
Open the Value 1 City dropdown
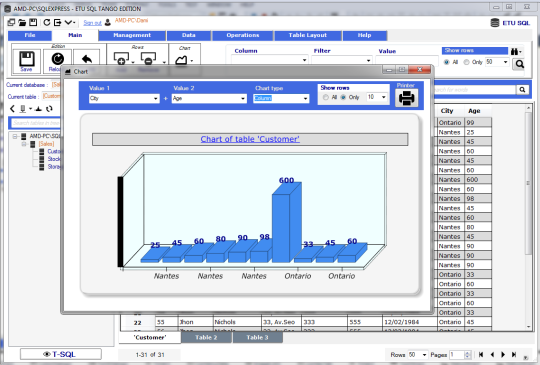pos(124,98)
